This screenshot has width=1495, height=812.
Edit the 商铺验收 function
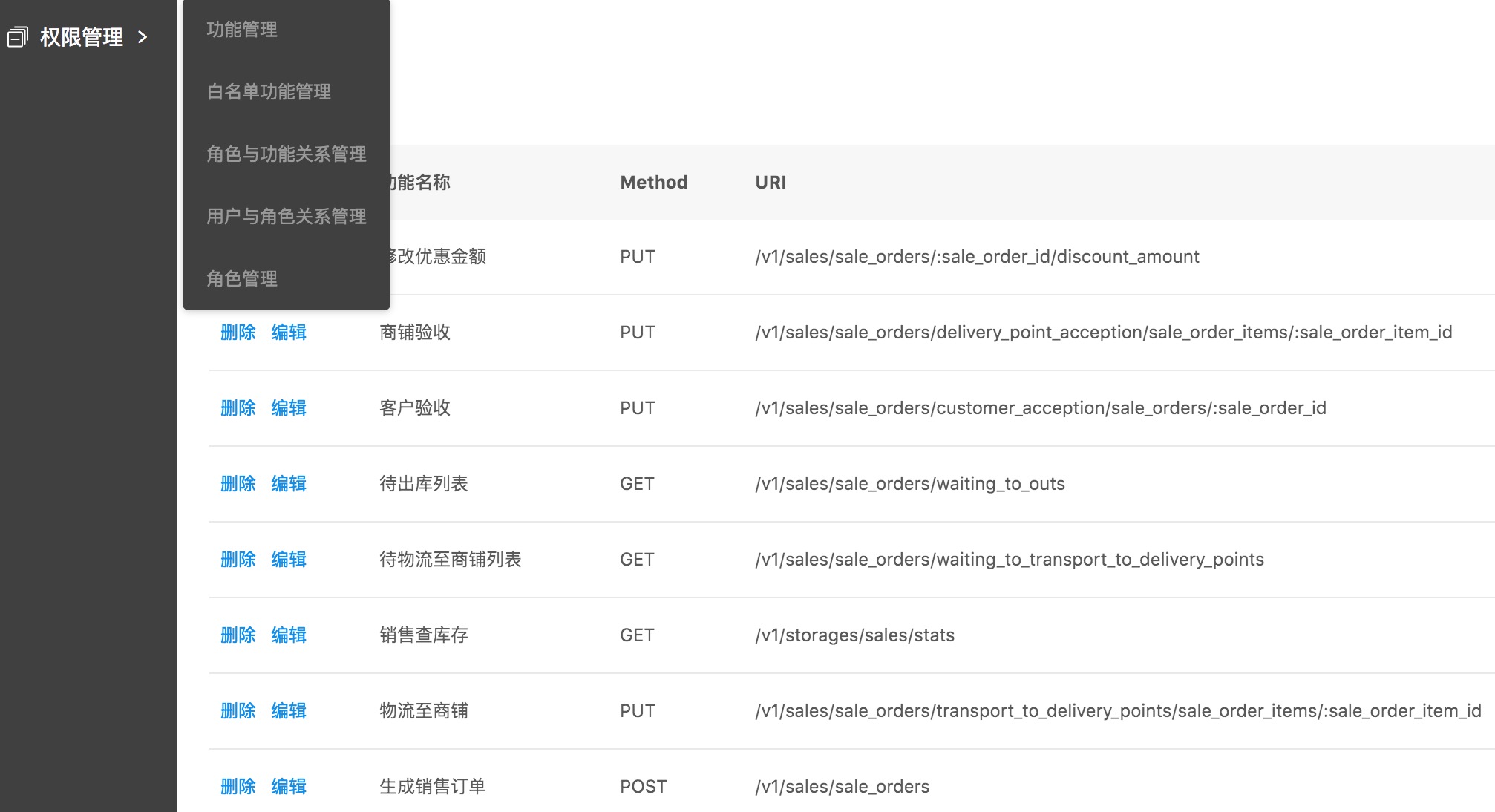(289, 333)
